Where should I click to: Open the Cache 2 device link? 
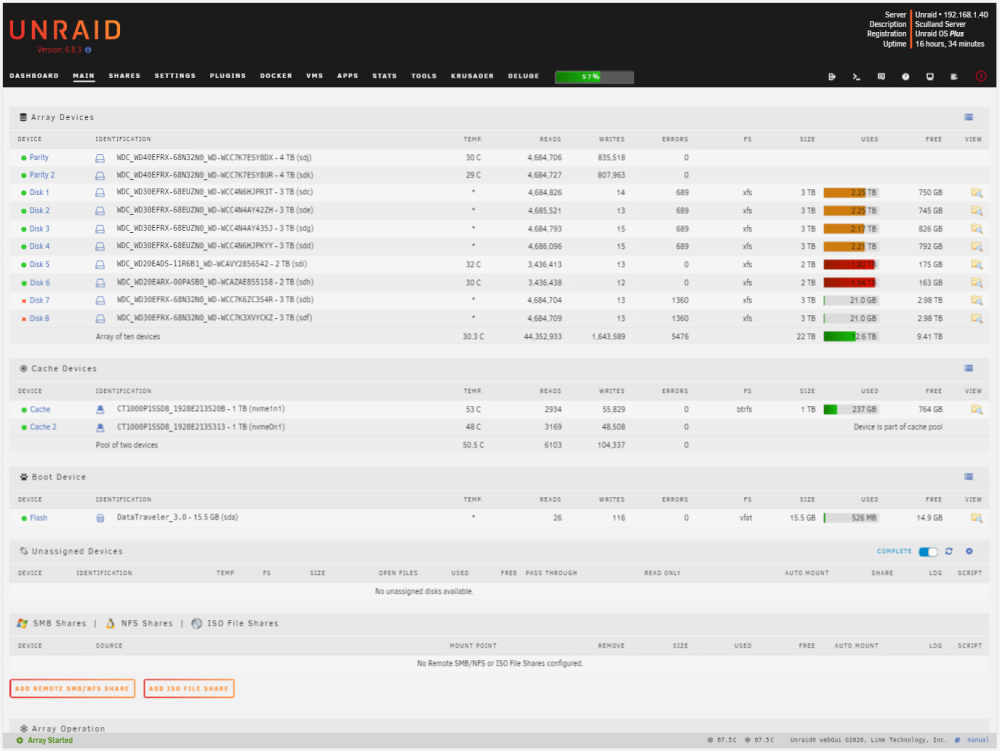pos(43,427)
